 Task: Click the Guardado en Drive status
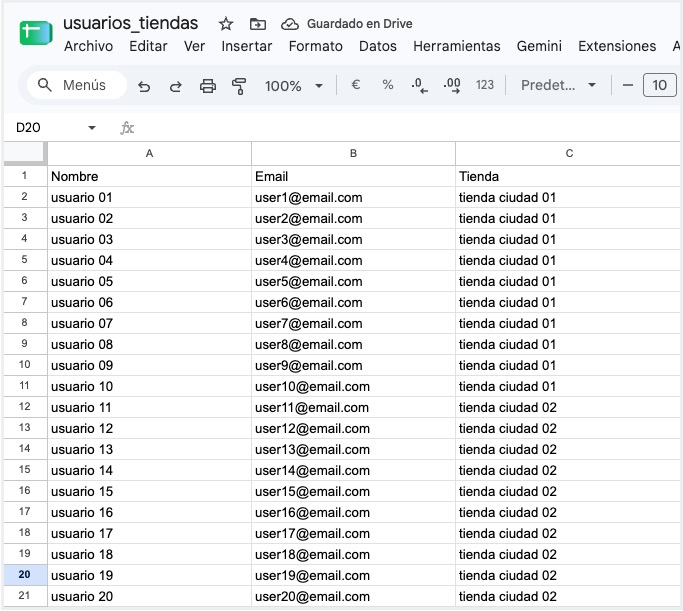[x=359, y=24]
